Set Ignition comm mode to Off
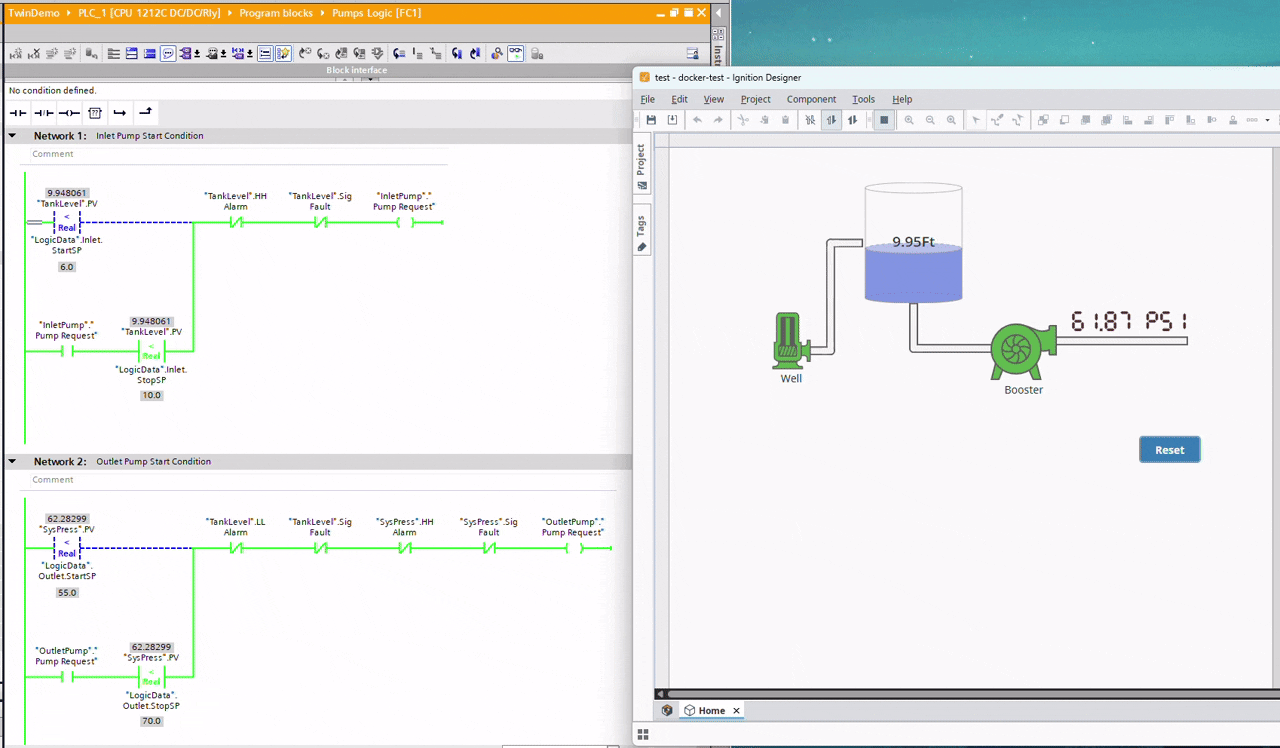 (810, 120)
